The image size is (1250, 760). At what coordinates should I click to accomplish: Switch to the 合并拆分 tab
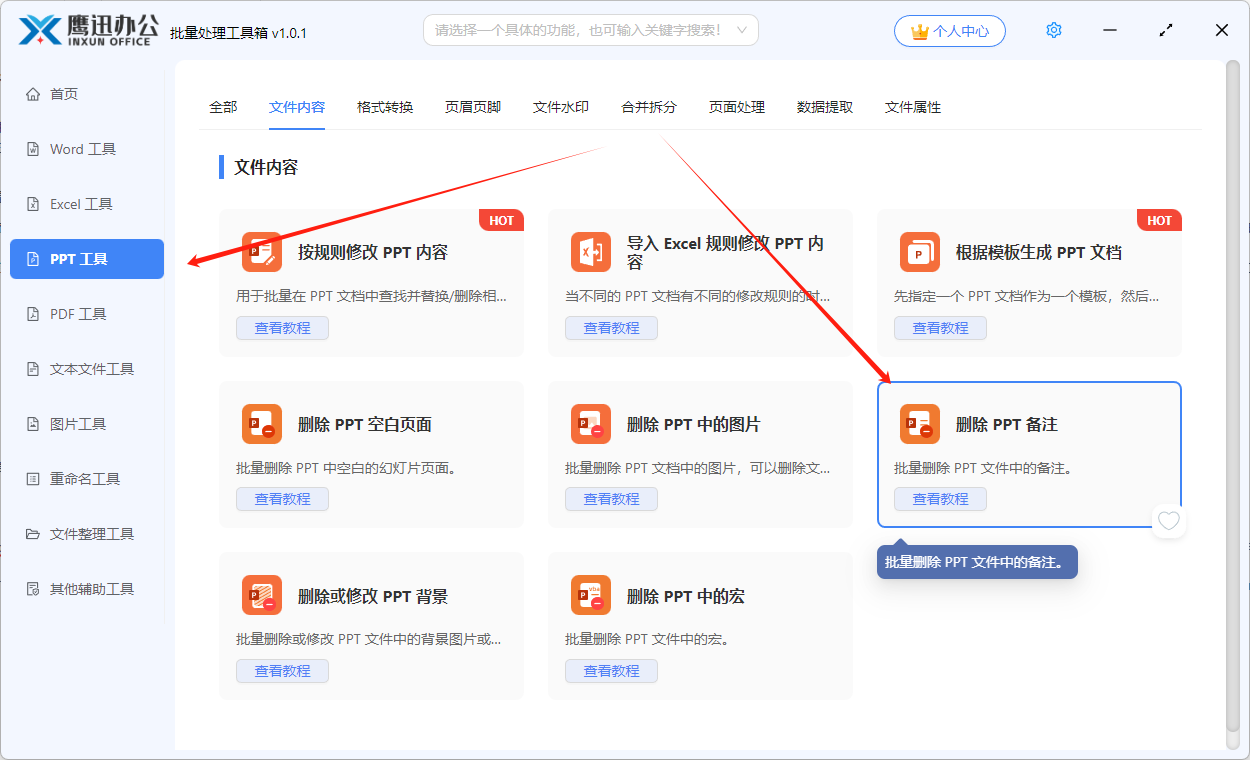649,107
